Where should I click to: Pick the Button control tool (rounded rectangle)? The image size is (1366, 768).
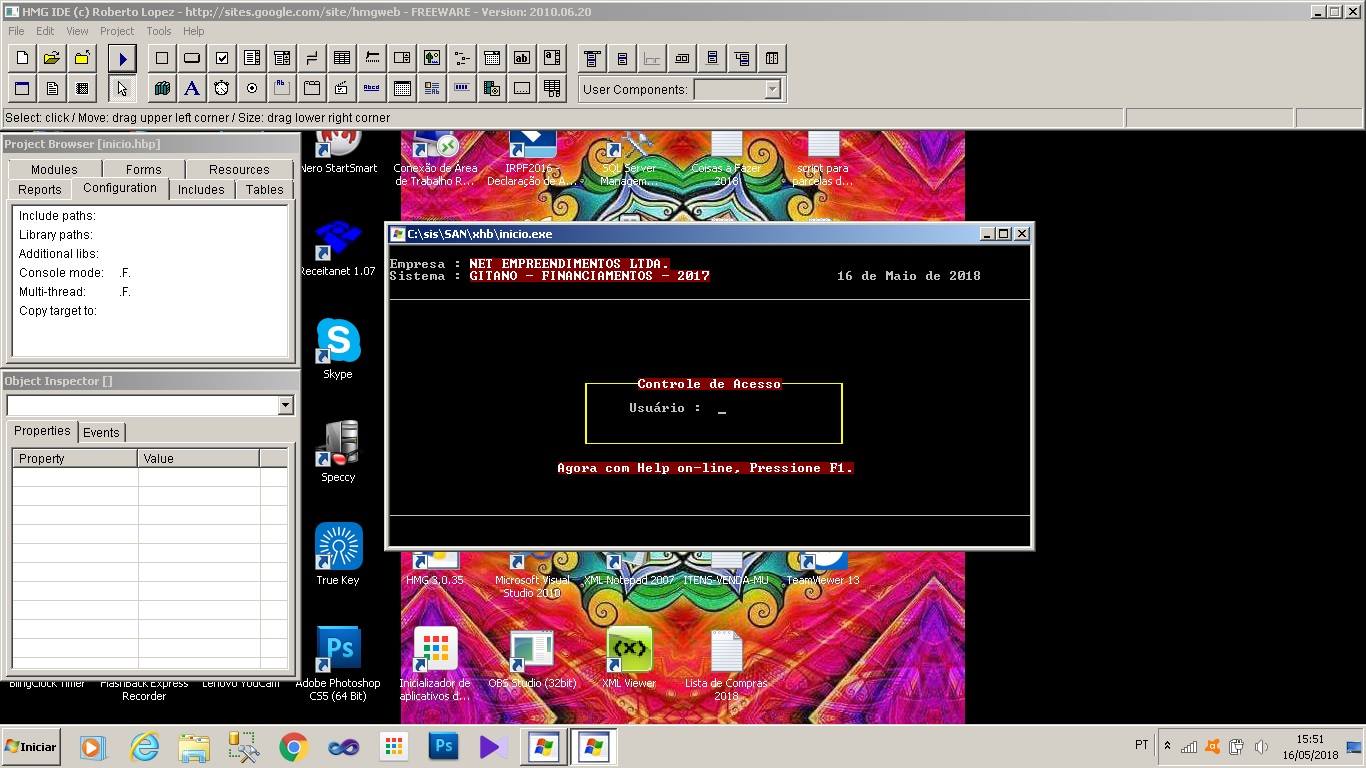click(192, 58)
